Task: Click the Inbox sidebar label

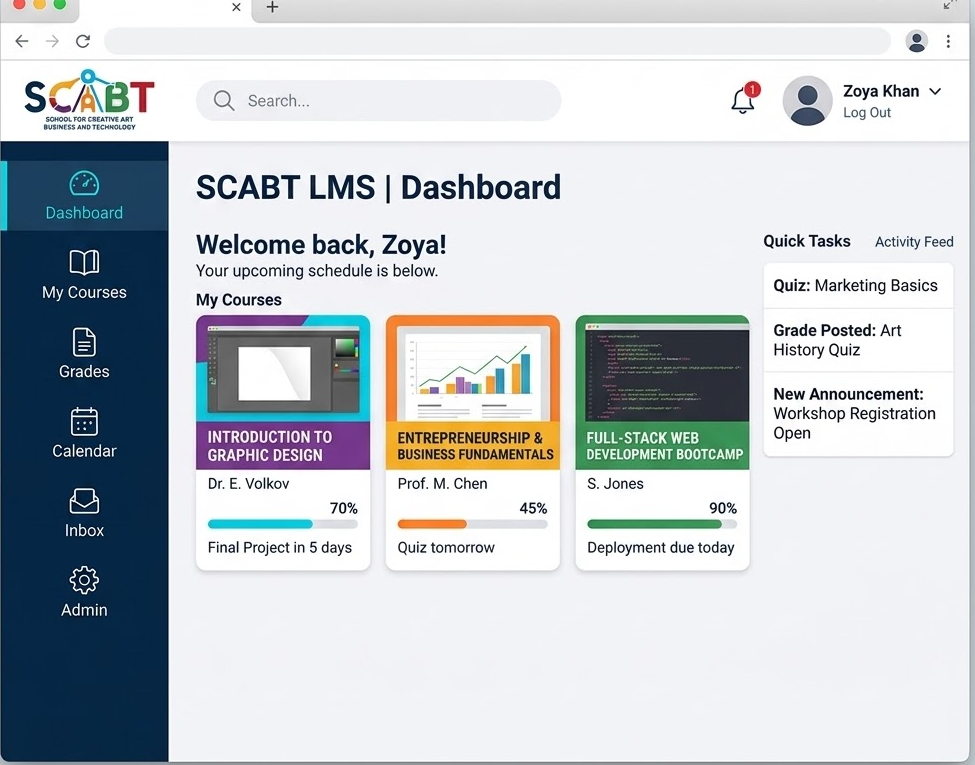Action: [x=84, y=531]
